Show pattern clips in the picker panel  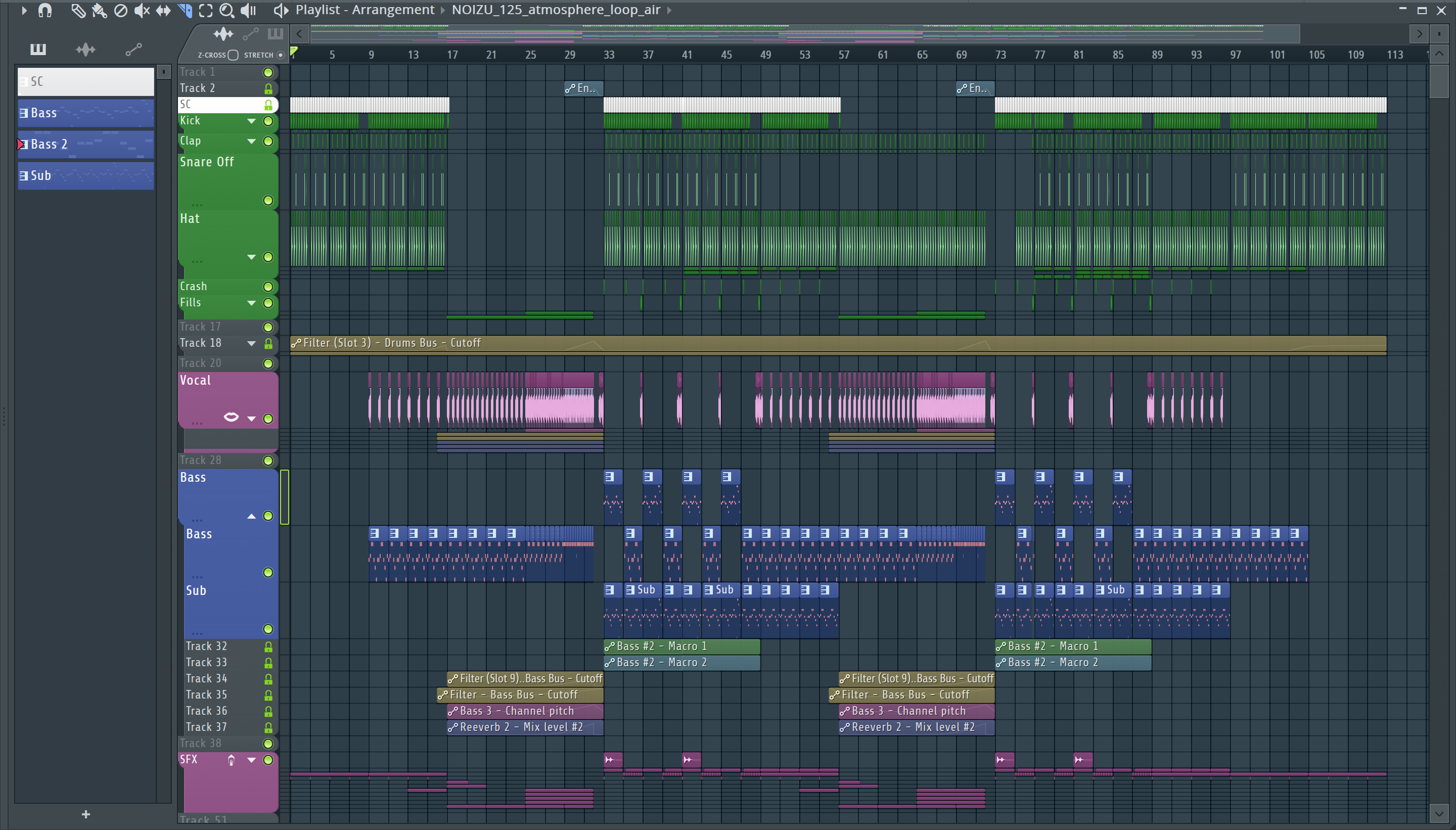[38, 50]
